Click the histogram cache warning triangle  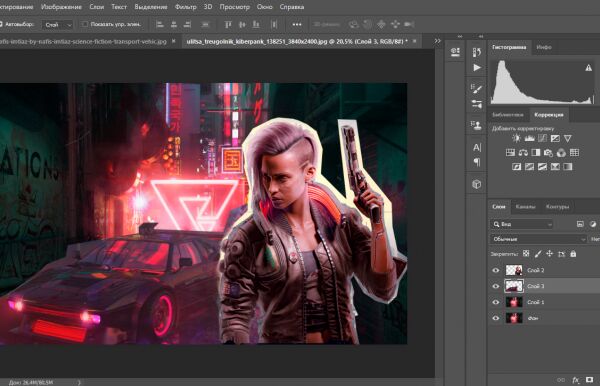(x=589, y=68)
